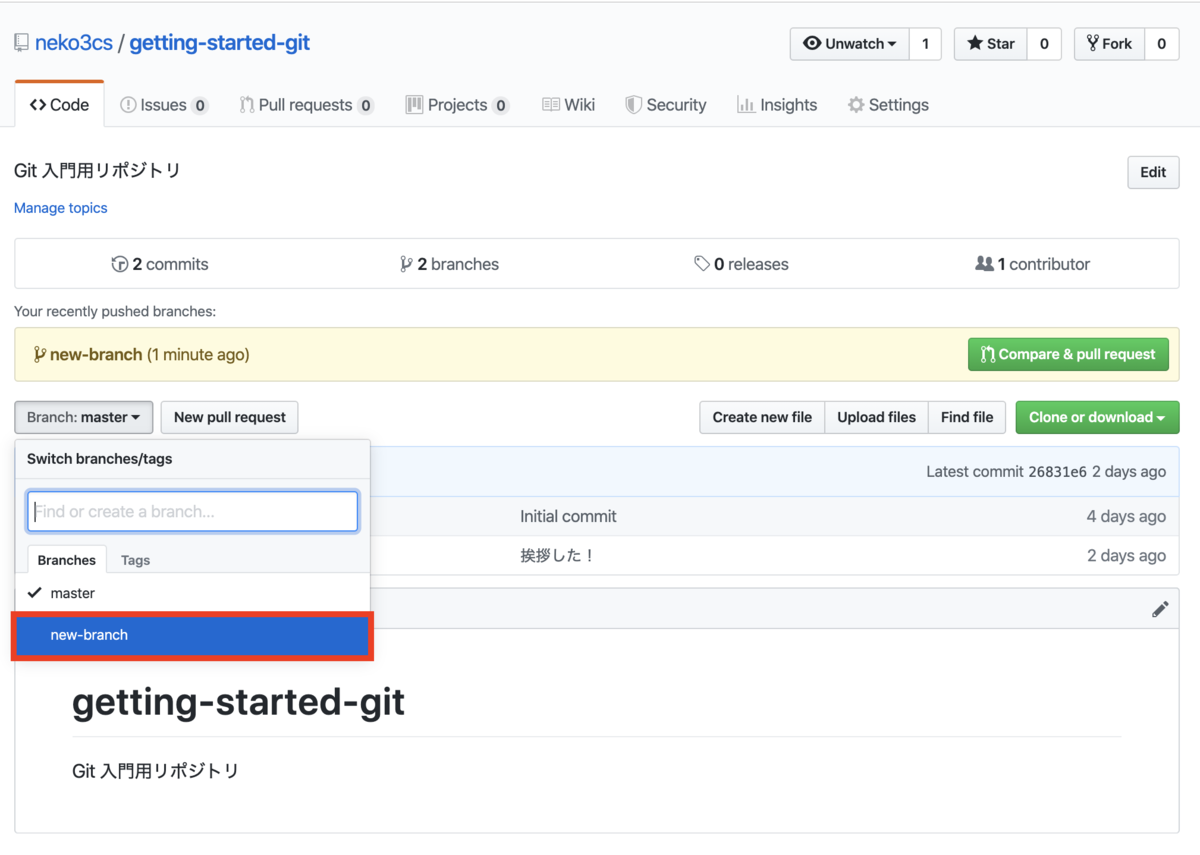Open latest commit 26831e6
This screenshot has width=1200, height=855.
tap(1057, 472)
